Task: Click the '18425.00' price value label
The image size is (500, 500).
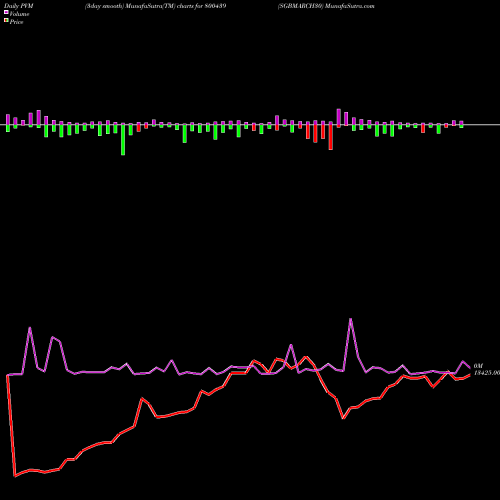Action: (487, 373)
